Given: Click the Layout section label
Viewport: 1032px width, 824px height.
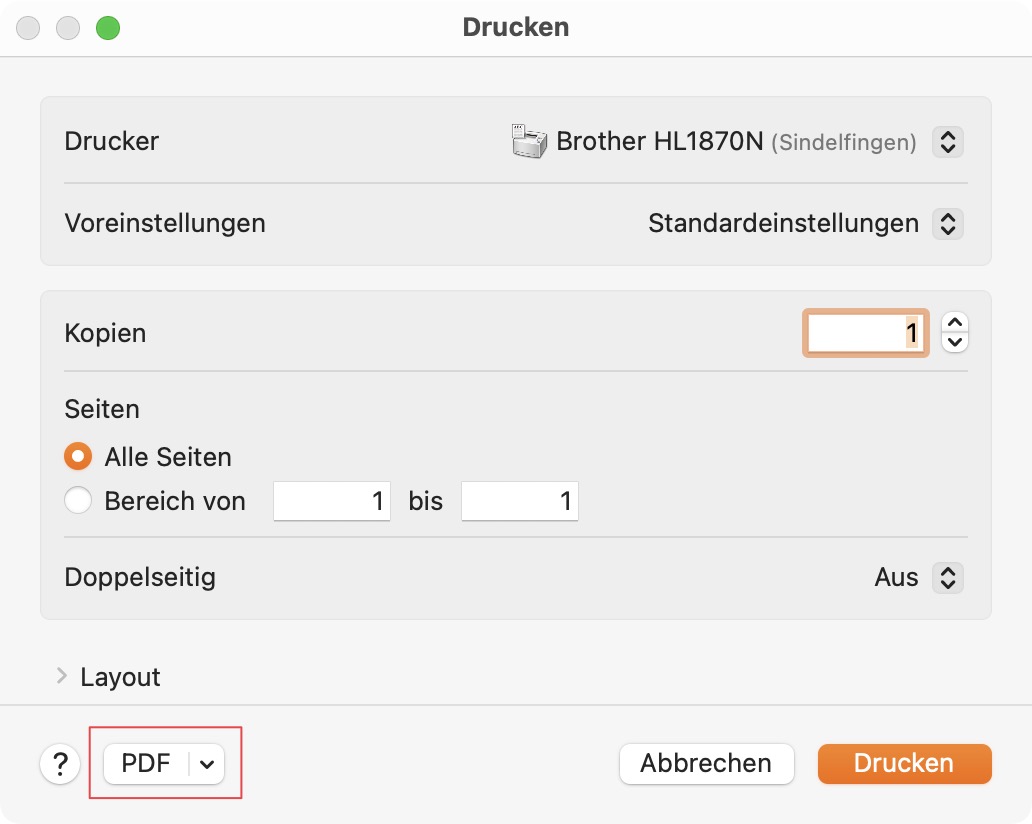Looking at the screenshot, I should [x=120, y=677].
